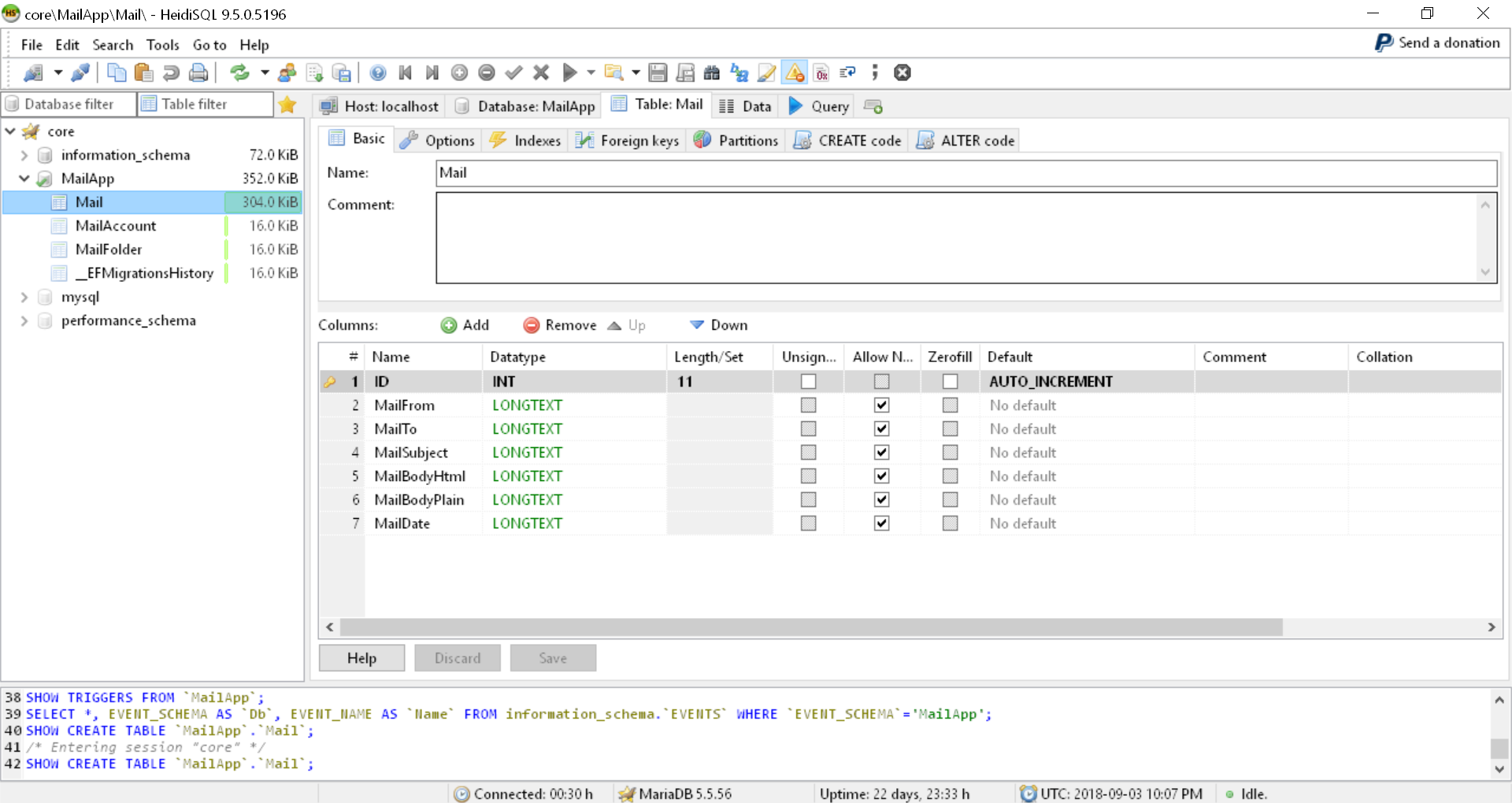Expand the performance_schema database node

click(x=24, y=320)
